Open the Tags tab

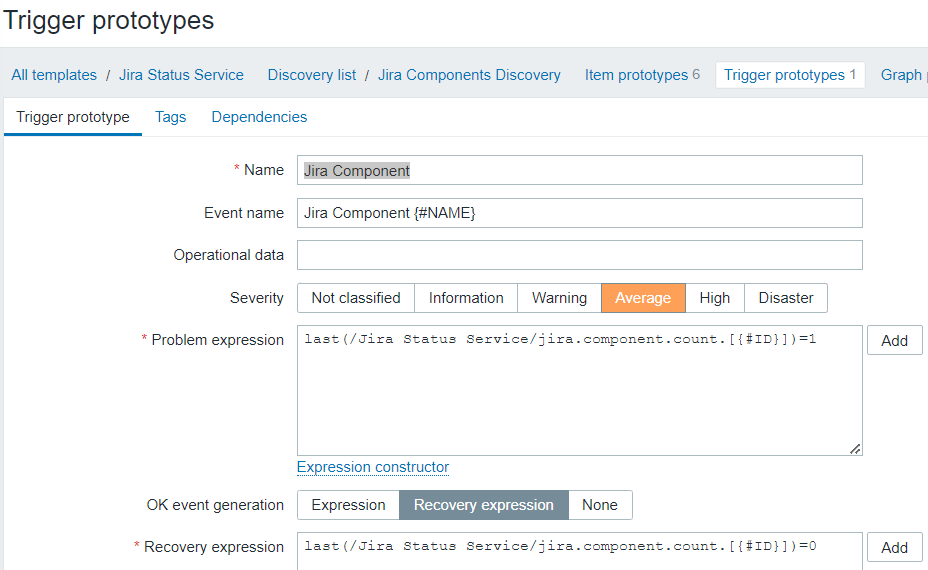coord(170,117)
